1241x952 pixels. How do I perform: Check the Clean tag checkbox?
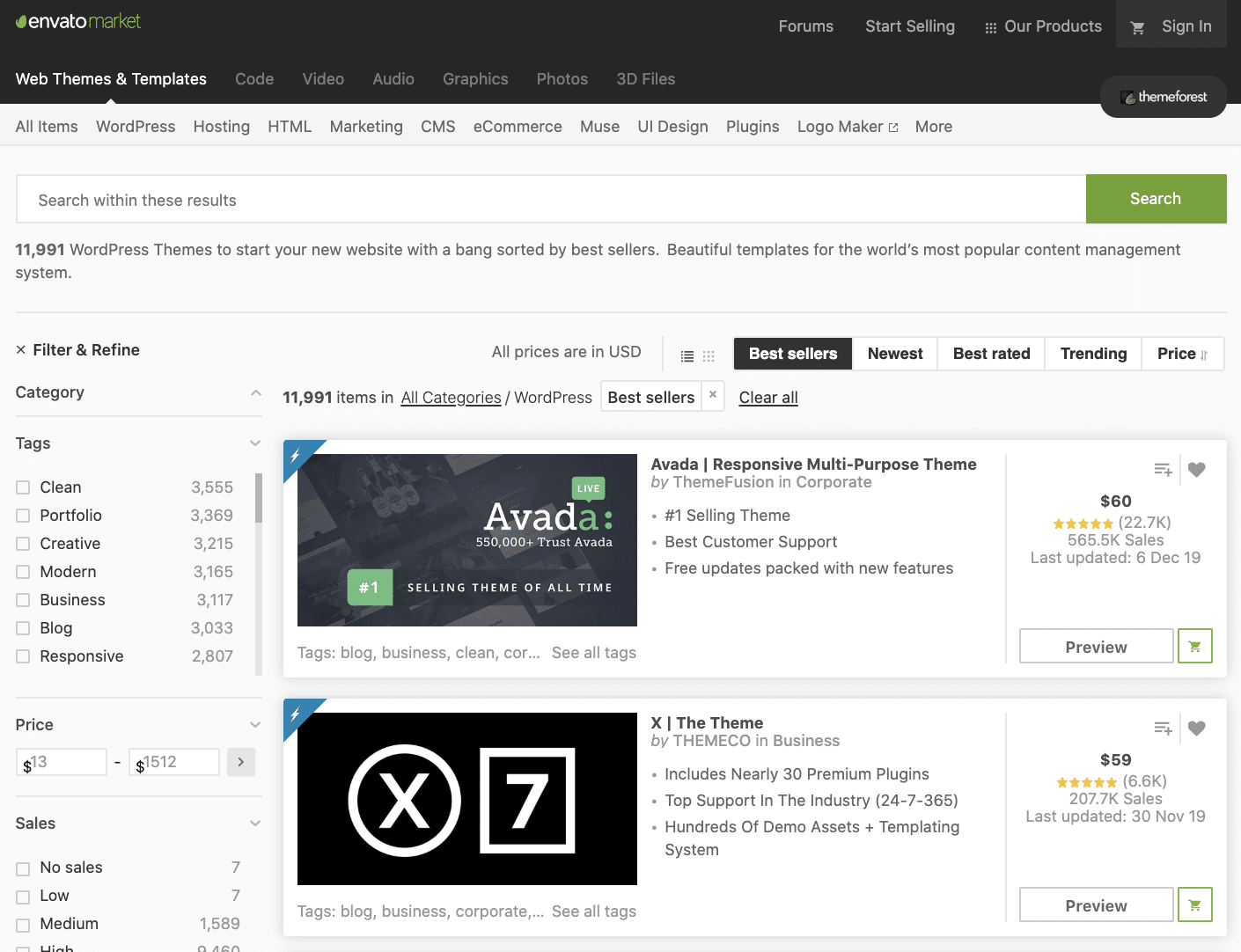tap(23, 487)
